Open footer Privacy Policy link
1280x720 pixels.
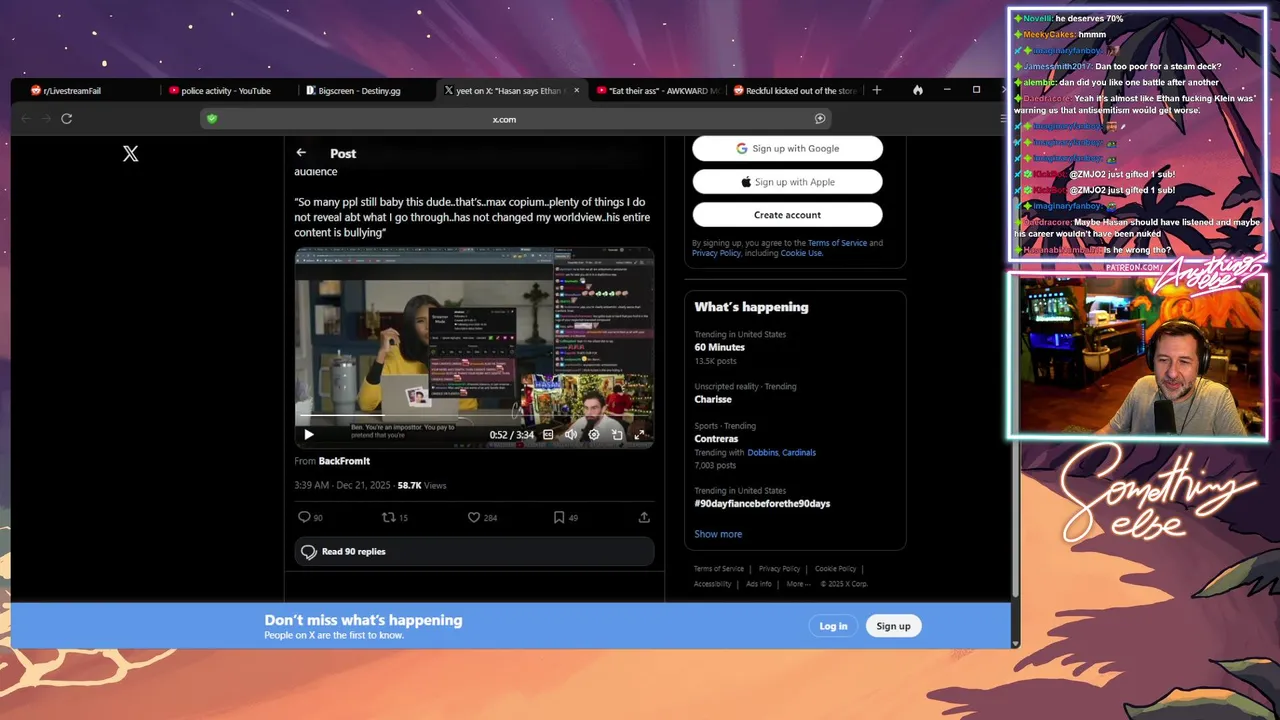click(x=779, y=569)
